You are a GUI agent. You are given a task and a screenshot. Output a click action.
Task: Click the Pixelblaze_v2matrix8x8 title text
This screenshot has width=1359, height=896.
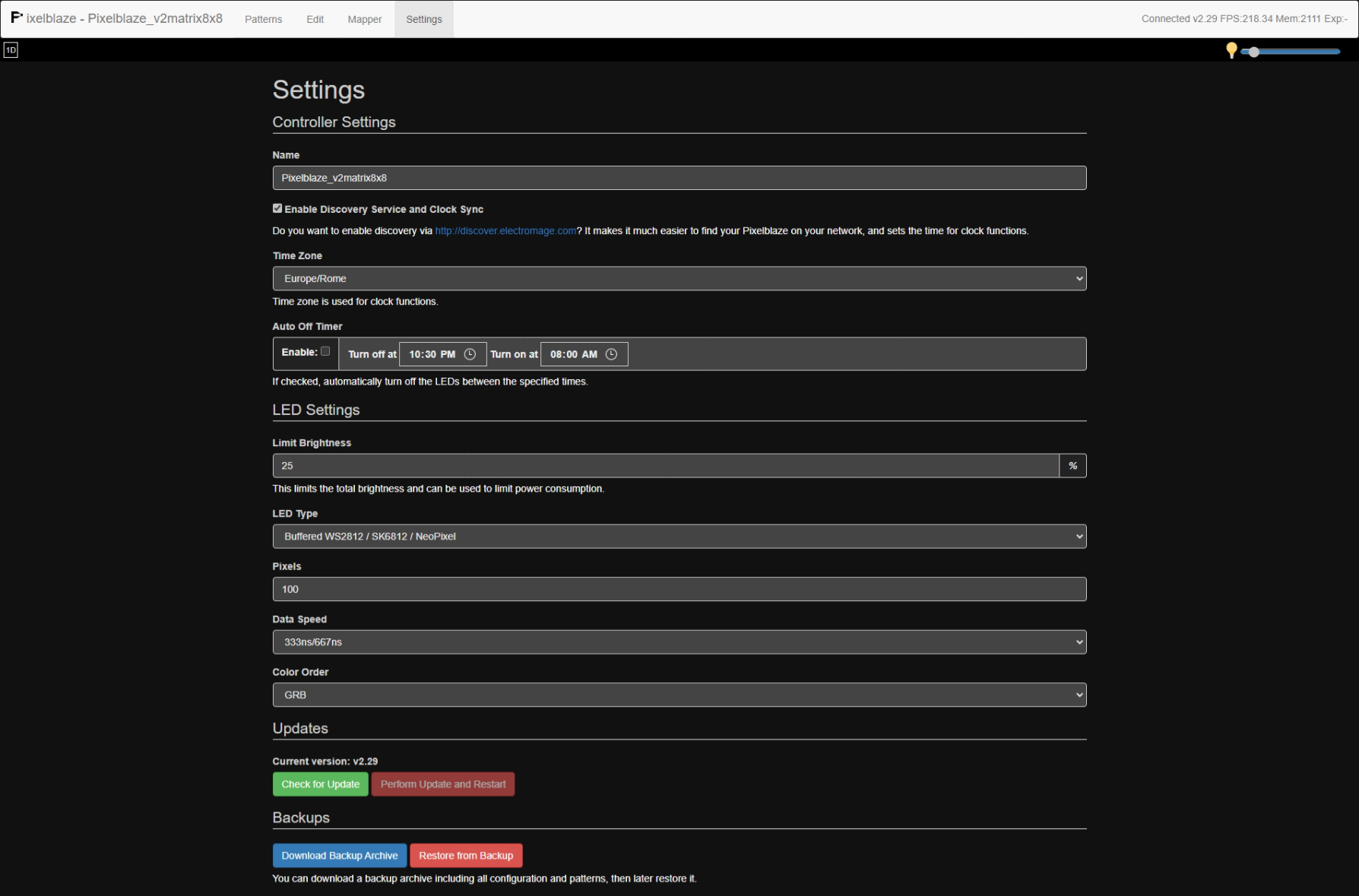[x=155, y=18]
